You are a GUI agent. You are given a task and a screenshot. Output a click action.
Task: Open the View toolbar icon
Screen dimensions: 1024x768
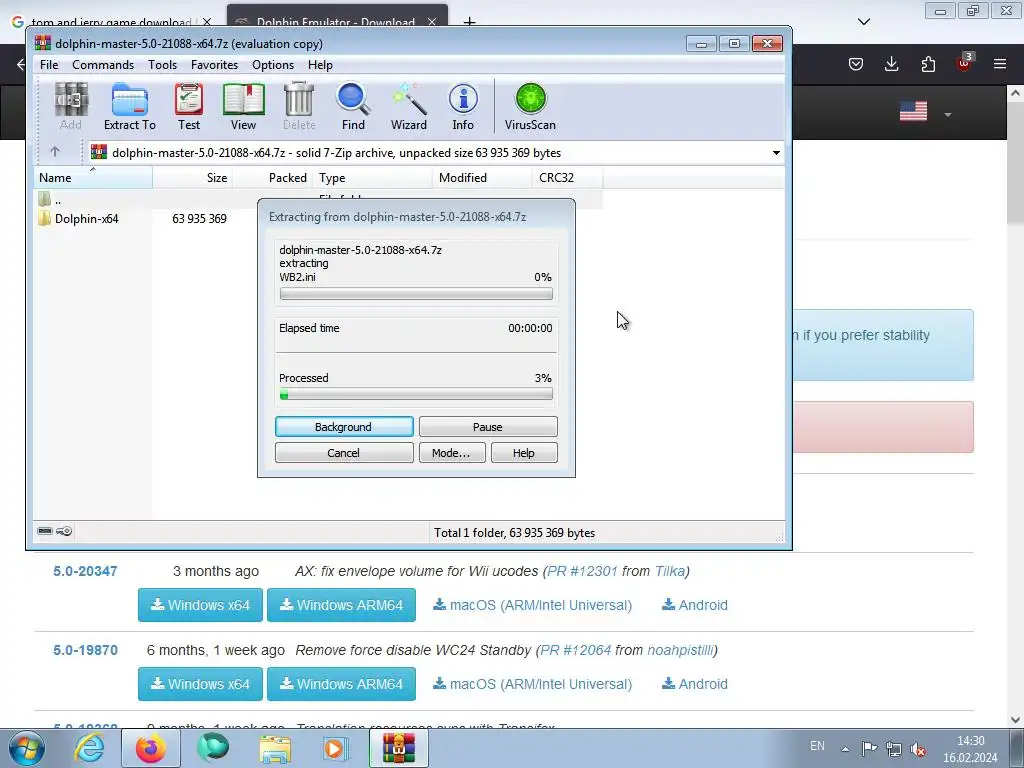[x=243, y=107]
